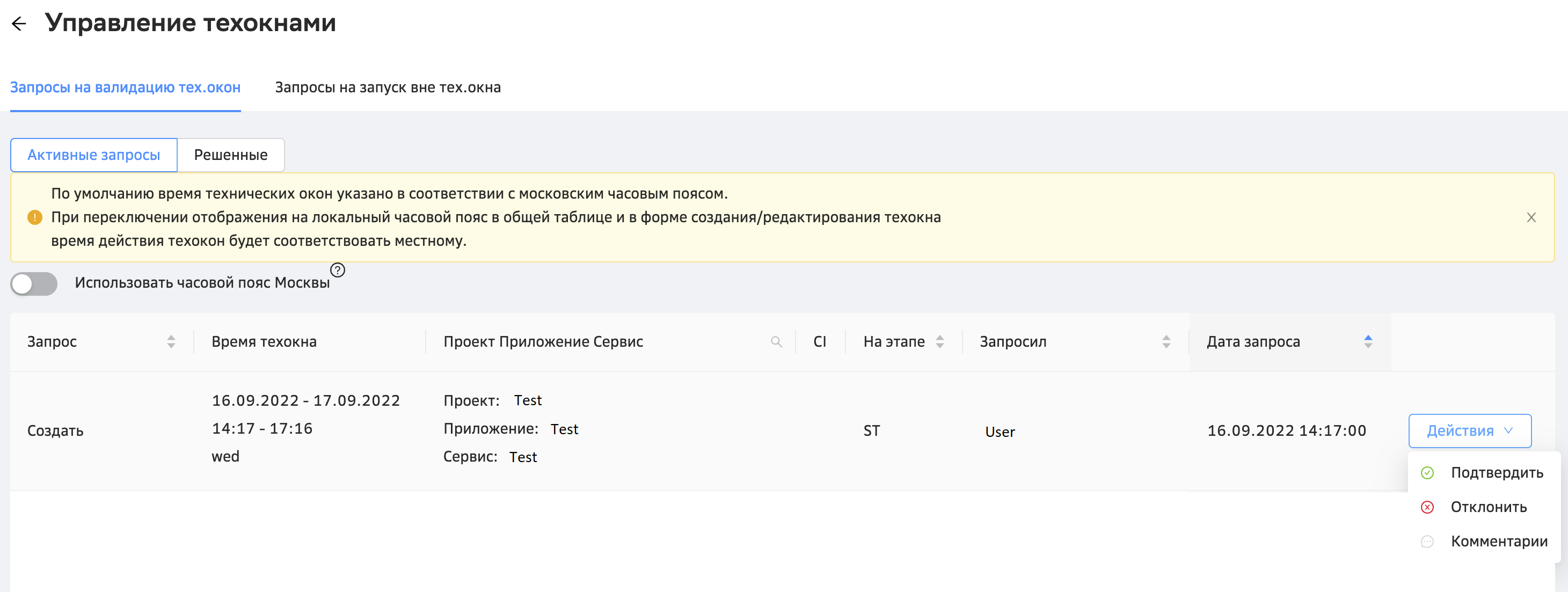Sort by На этапе column arrows
Viewport: 1568px width, 592px height.
(940, 342)
